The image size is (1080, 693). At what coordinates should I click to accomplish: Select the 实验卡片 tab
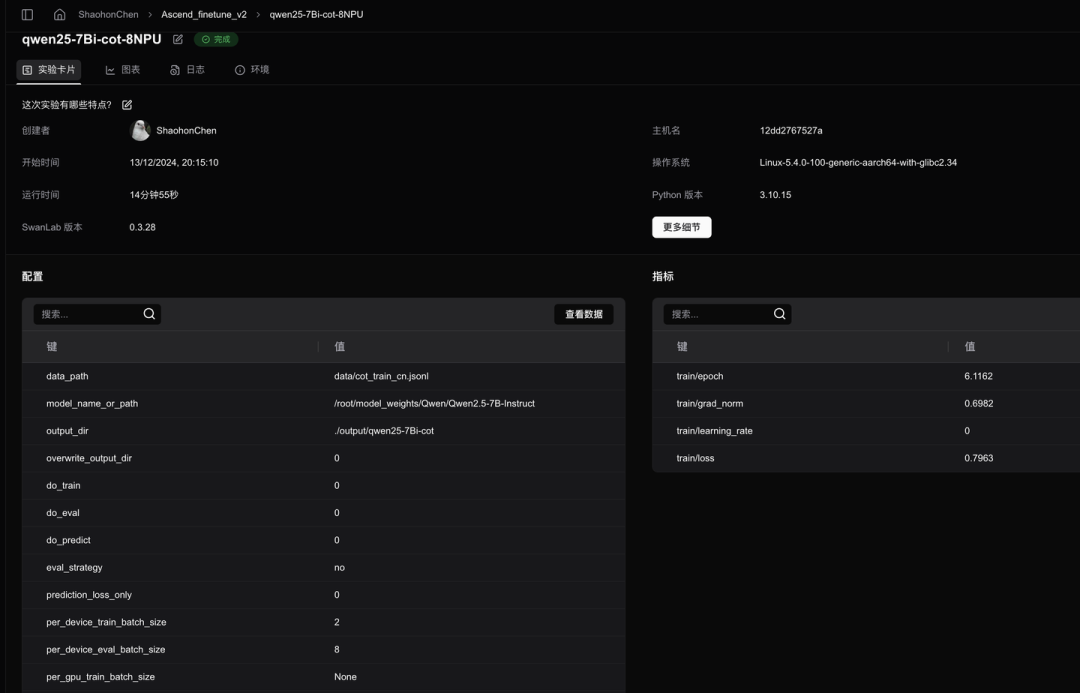coord(49,70)
